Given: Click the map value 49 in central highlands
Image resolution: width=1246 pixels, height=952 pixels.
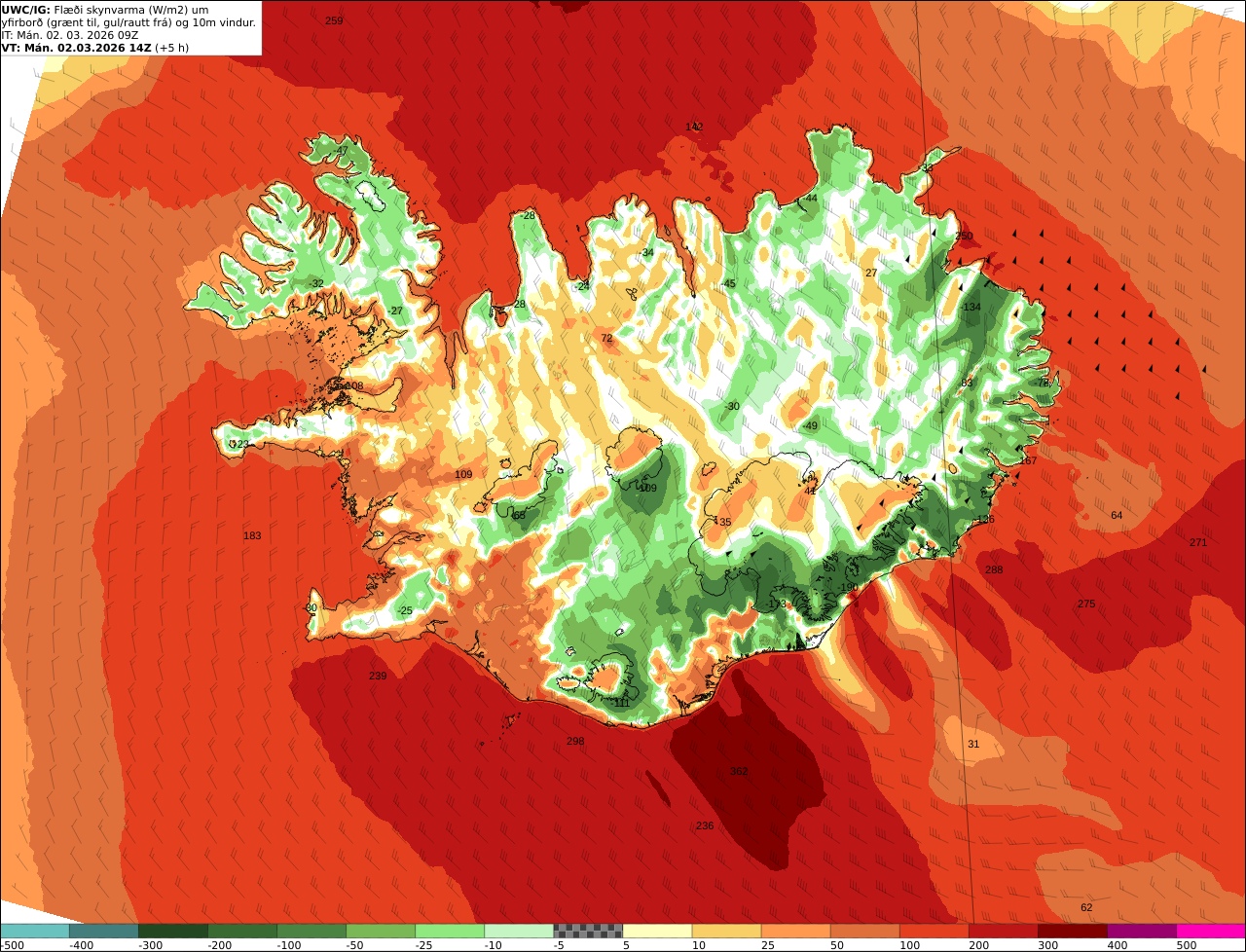Looking at the screenshot, I should coord(812,425).
